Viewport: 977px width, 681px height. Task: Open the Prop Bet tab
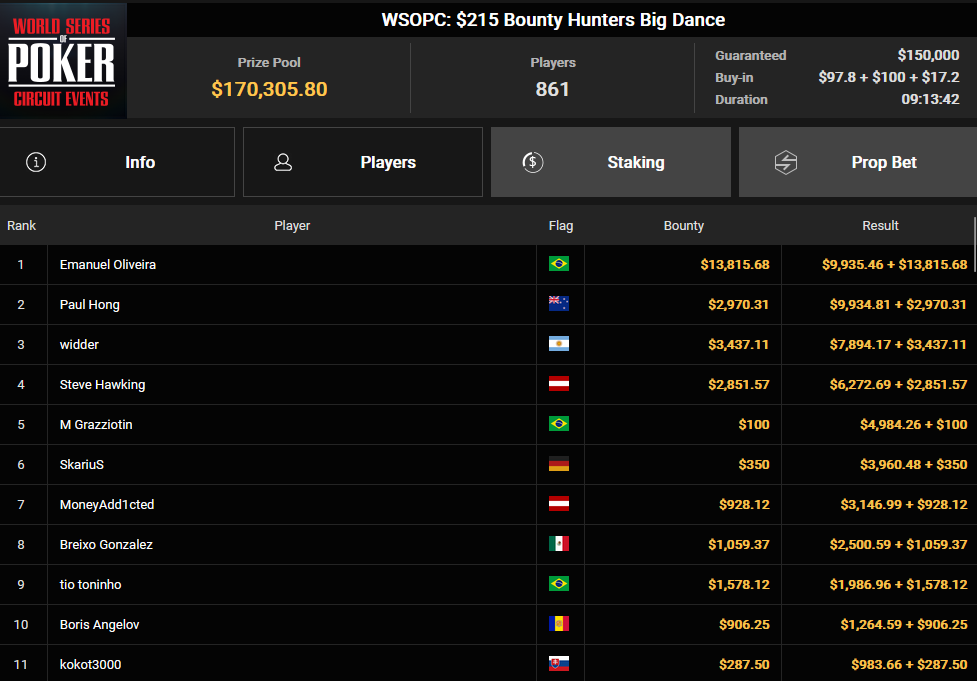[858, 162]
